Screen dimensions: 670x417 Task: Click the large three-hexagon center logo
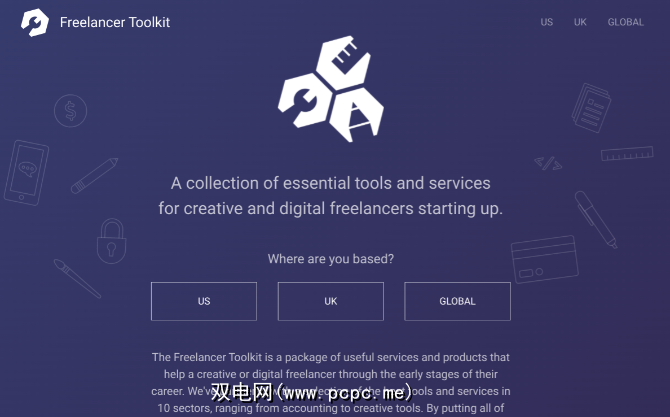[x=331, y=89]
